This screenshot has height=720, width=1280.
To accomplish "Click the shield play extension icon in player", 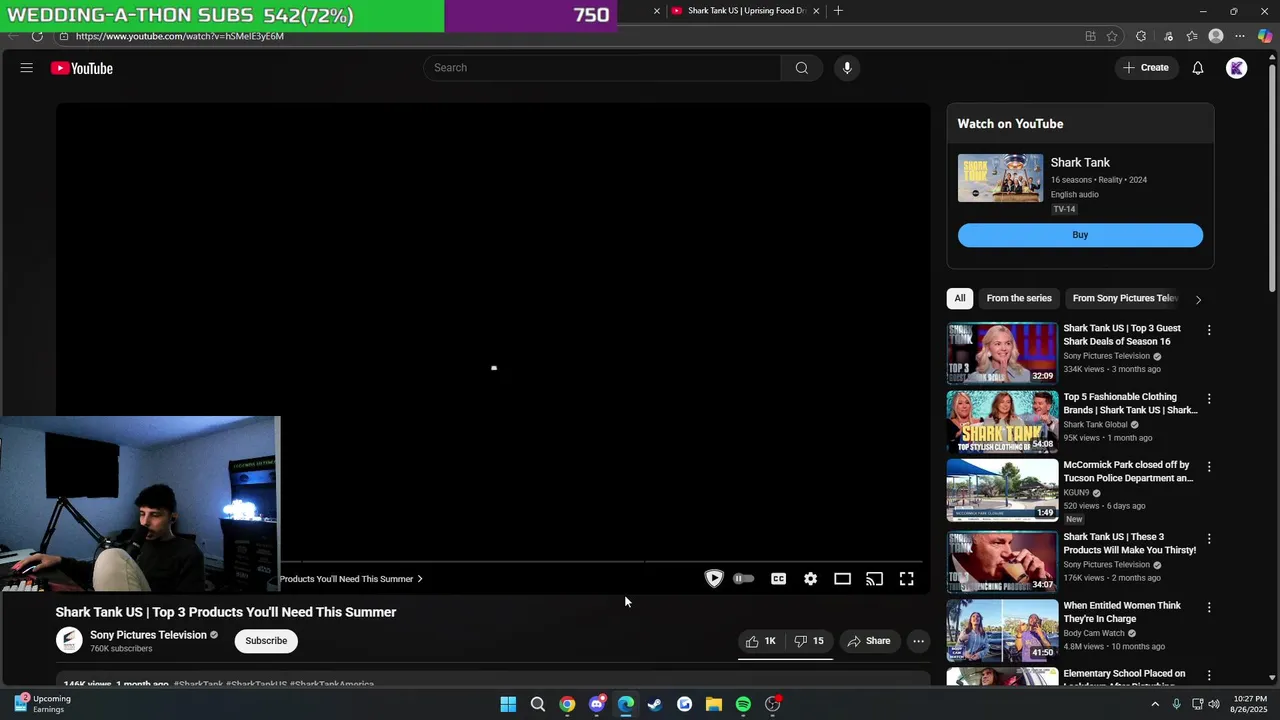I will [714, 579].
